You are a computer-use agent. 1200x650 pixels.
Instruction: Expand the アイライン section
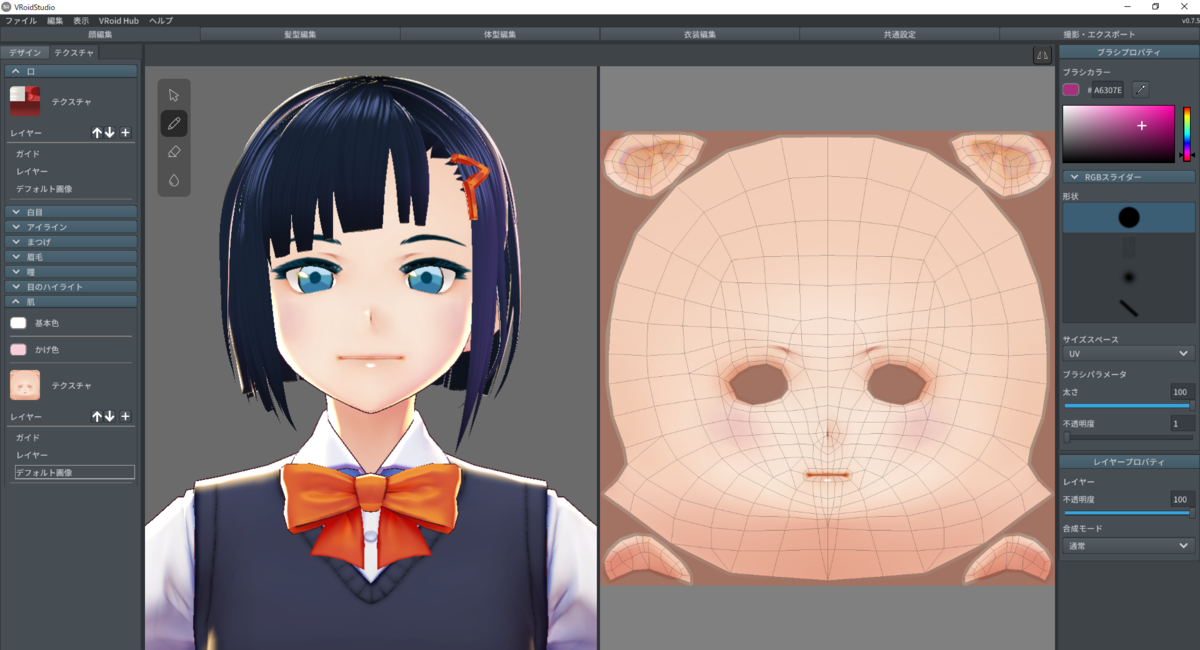click(71, 227)
